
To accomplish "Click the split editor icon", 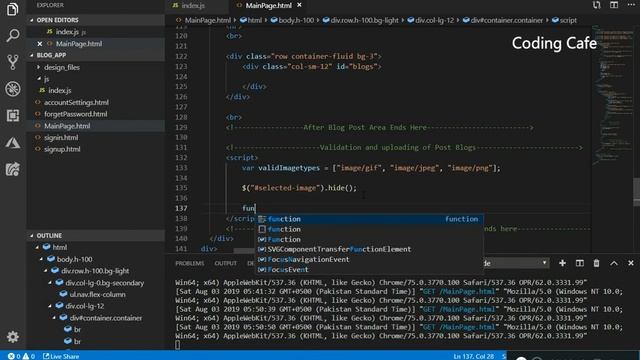I will click(614, 5).
